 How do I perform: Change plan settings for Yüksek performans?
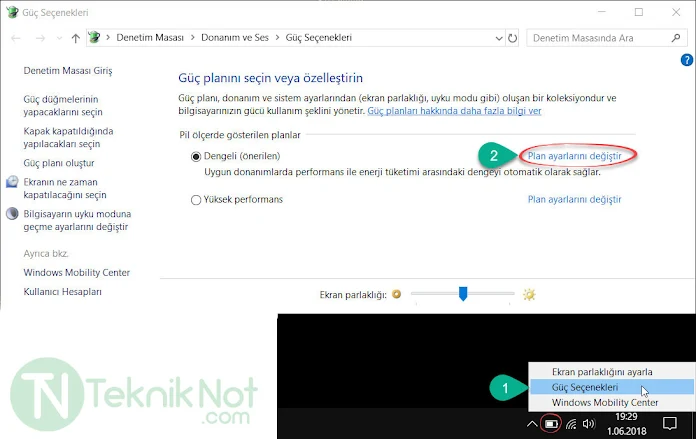[x=574, y=200]
